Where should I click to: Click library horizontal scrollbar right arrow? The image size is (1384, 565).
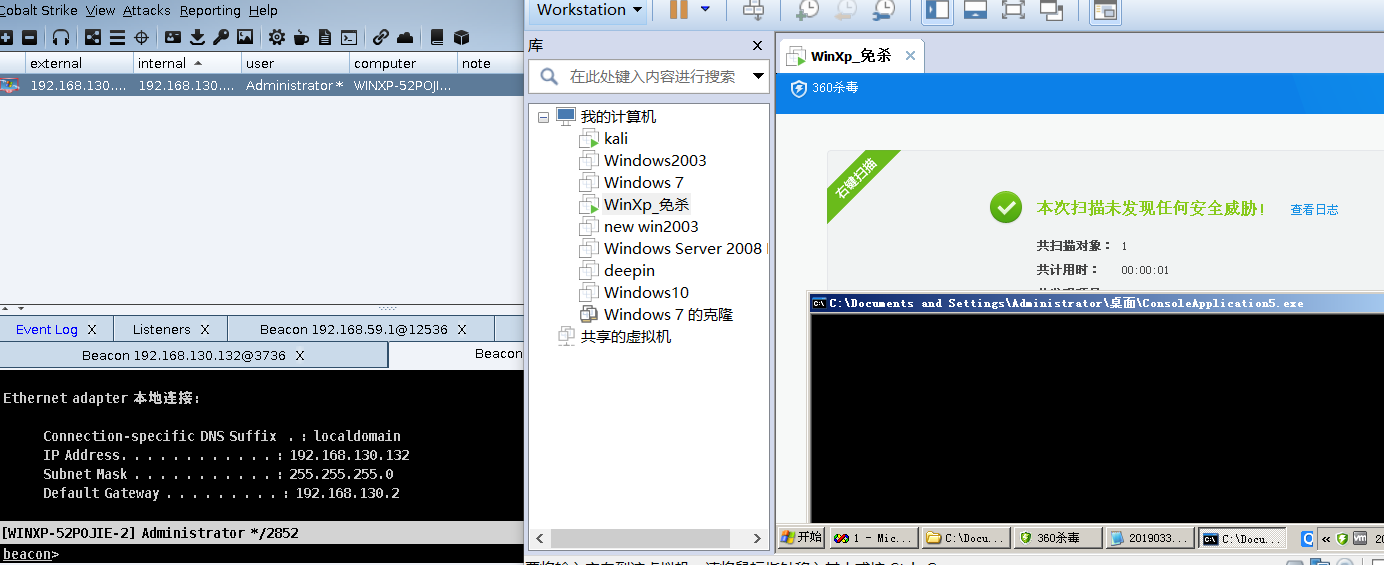click(757, 538)
